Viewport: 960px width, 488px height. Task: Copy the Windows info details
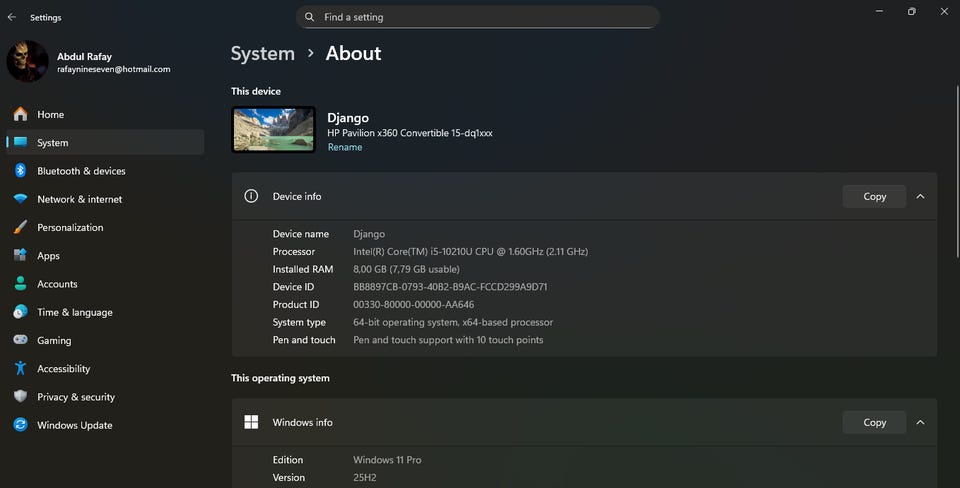click(x=874, y=422)
